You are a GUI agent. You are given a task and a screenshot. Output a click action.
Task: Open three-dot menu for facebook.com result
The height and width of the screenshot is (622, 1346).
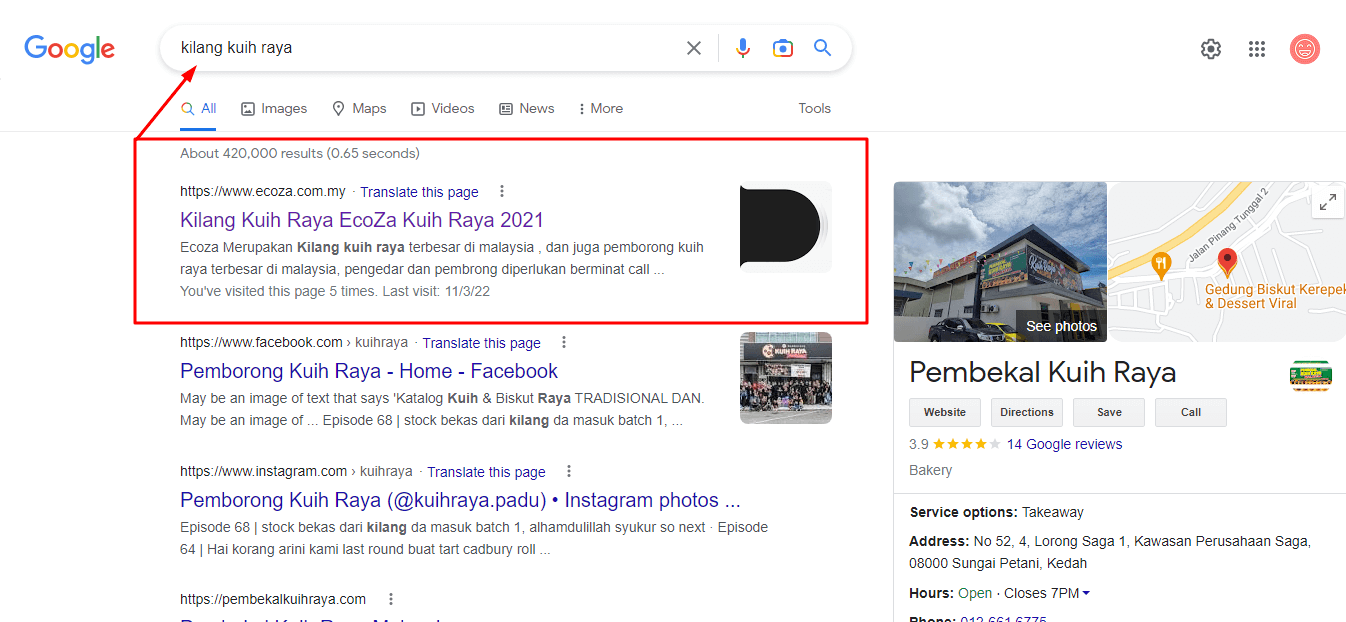click(x=564, y=342)
